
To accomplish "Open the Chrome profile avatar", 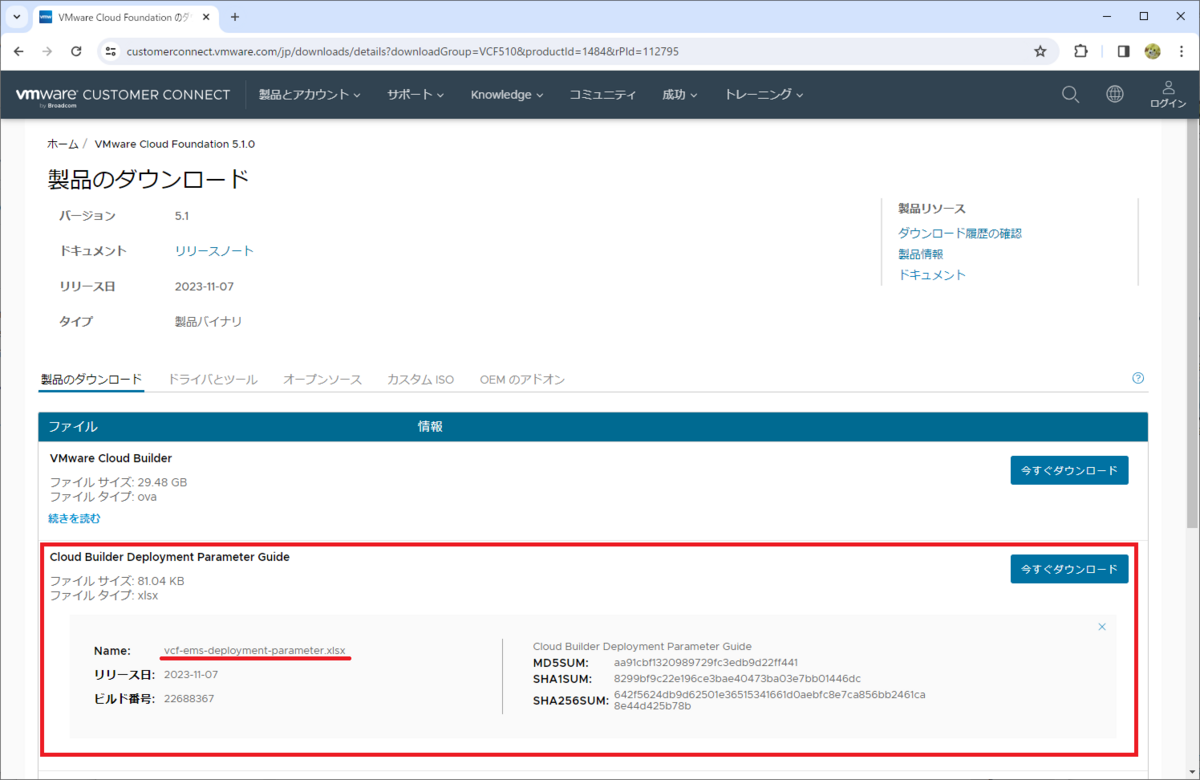I will (x=1152, y=51).
